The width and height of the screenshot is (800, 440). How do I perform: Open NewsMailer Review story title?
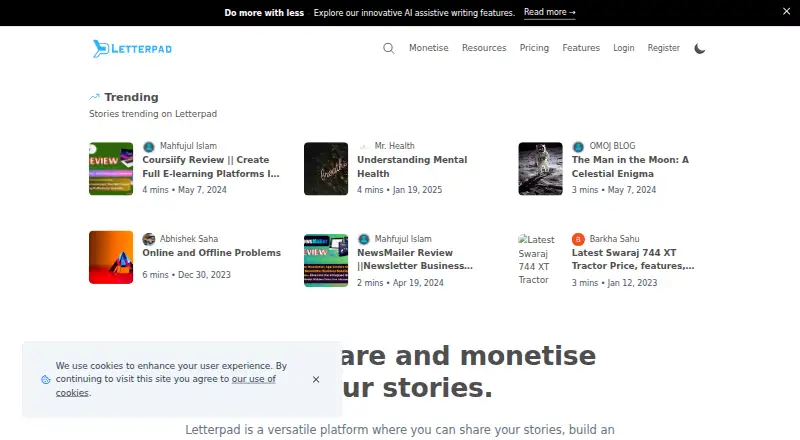tap(415, 259)
